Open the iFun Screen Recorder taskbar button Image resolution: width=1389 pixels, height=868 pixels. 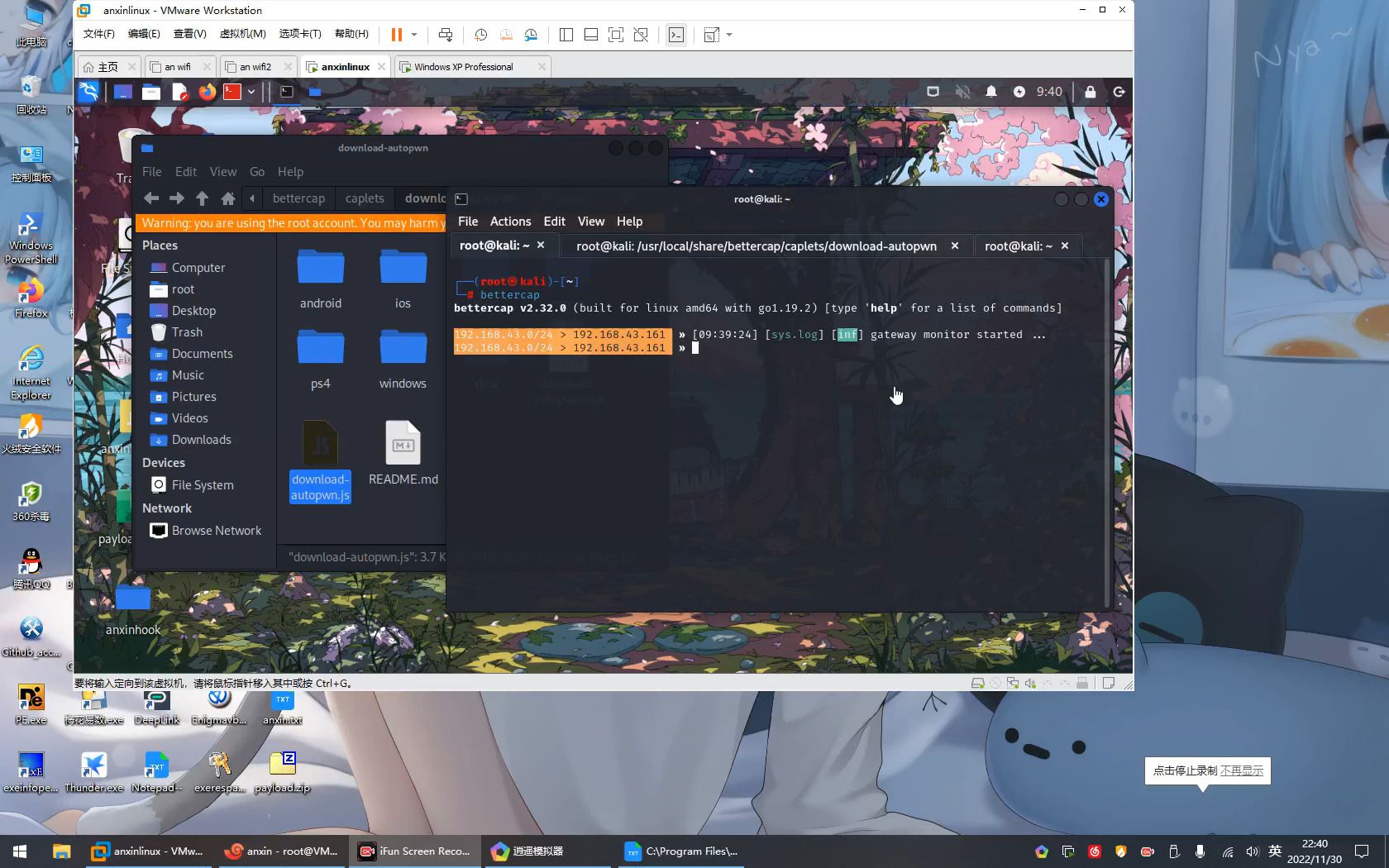point(415,851)
